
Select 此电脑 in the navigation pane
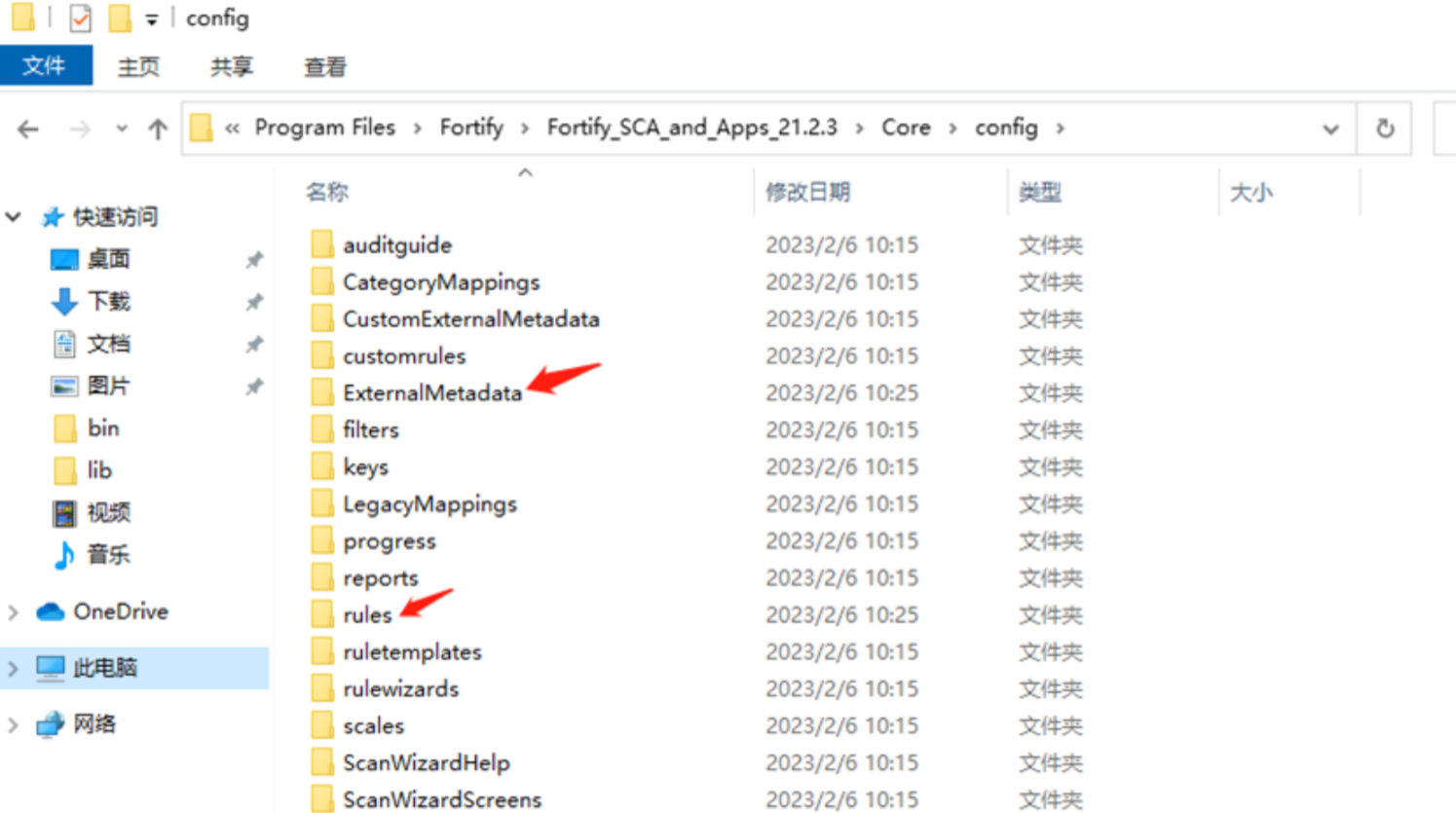pos(105,668)
